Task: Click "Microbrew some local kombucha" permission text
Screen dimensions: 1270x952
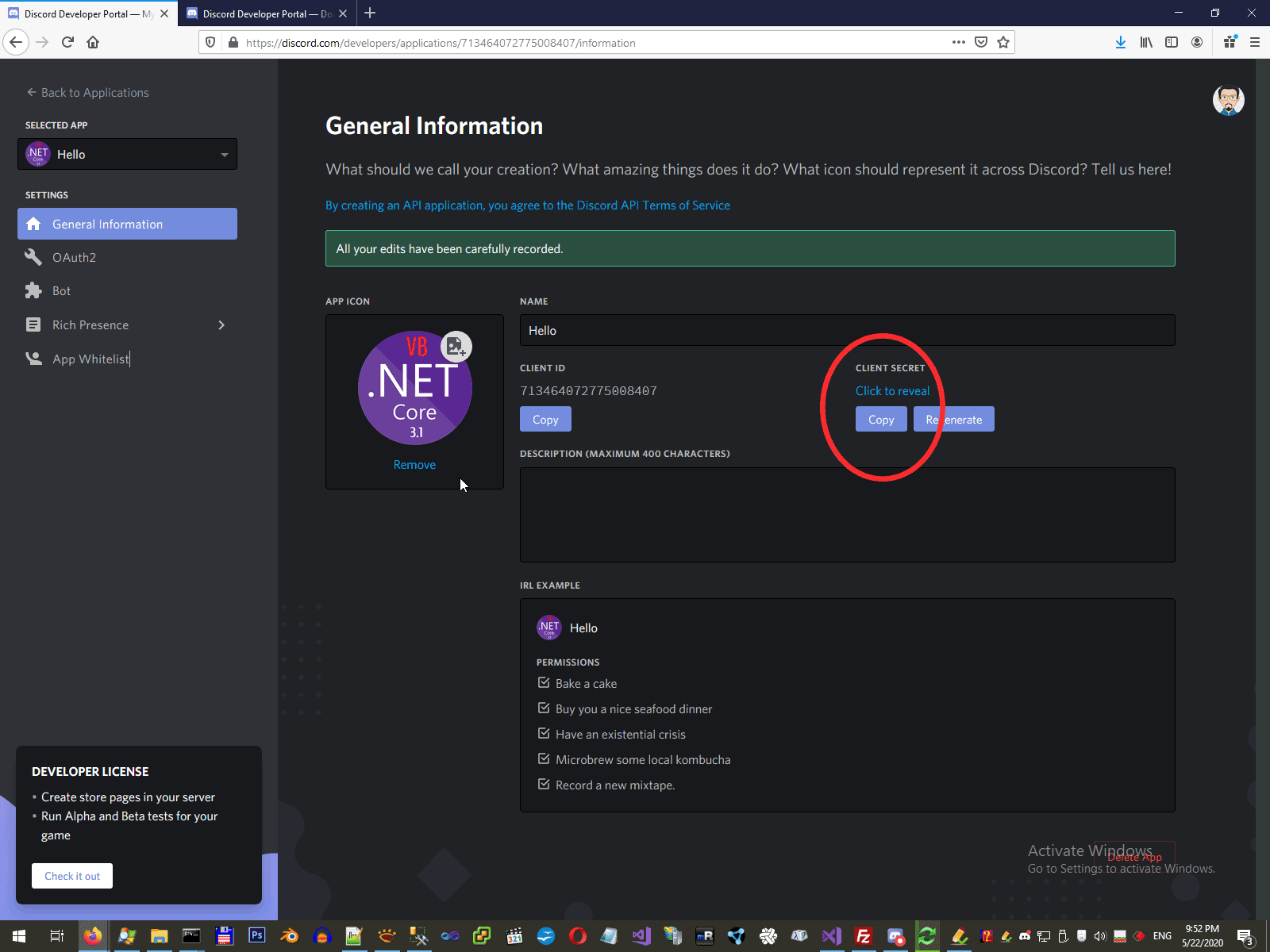Action: coord(643,760)
